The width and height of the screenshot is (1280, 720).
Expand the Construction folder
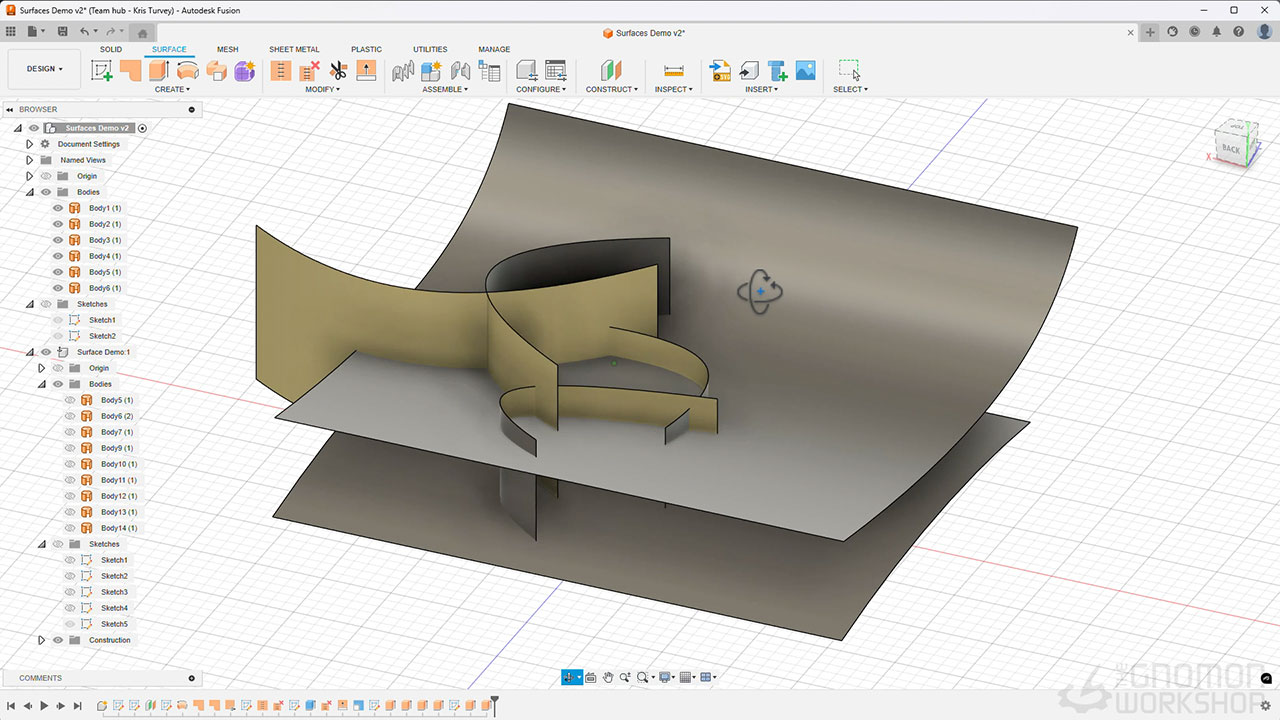(41, 640)
